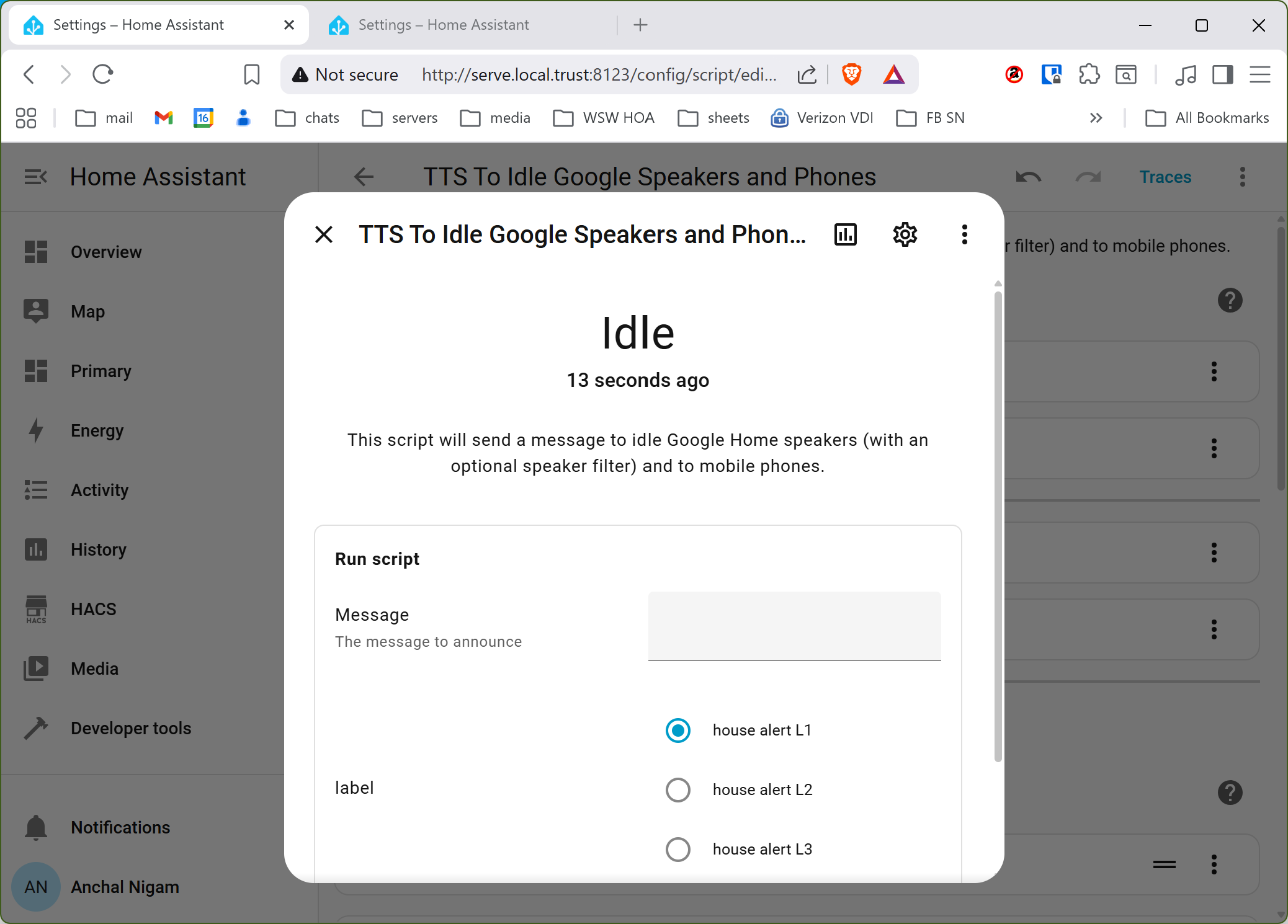
Task: Open entity settings gear icon
Action: click(905, 234)
